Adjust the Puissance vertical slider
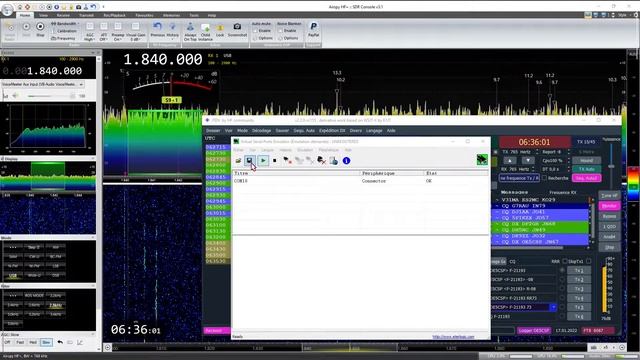The width and height of the screenshot is (640, 360). click(x=611, y=166)
